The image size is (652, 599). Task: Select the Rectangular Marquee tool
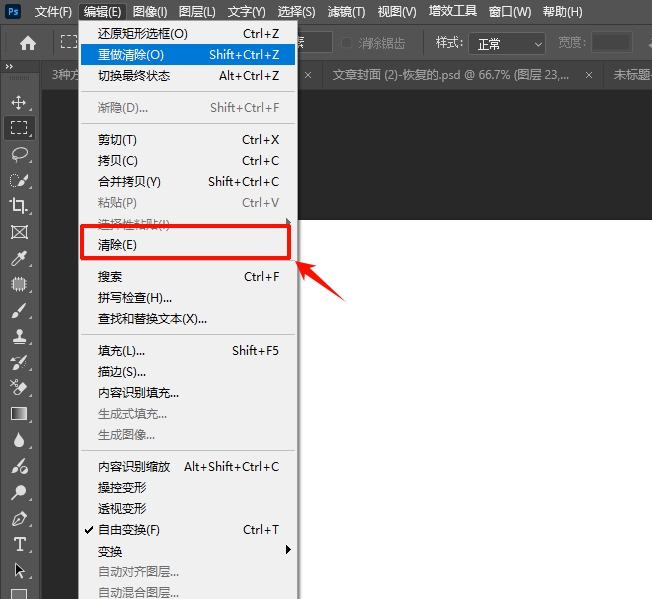click(x=19, y=128)
